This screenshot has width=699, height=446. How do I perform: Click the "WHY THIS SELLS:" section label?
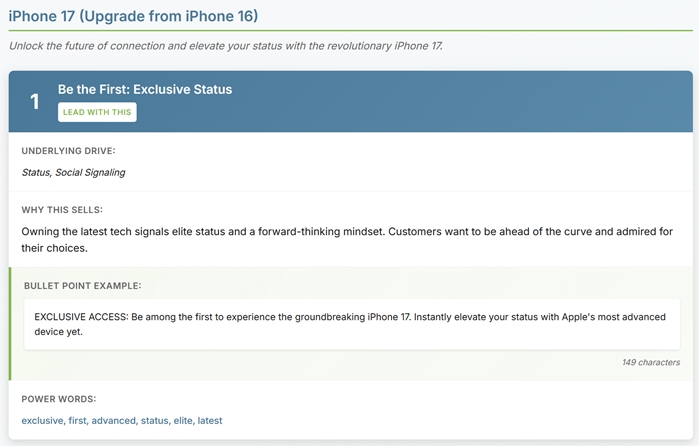[x=62, y=209]
